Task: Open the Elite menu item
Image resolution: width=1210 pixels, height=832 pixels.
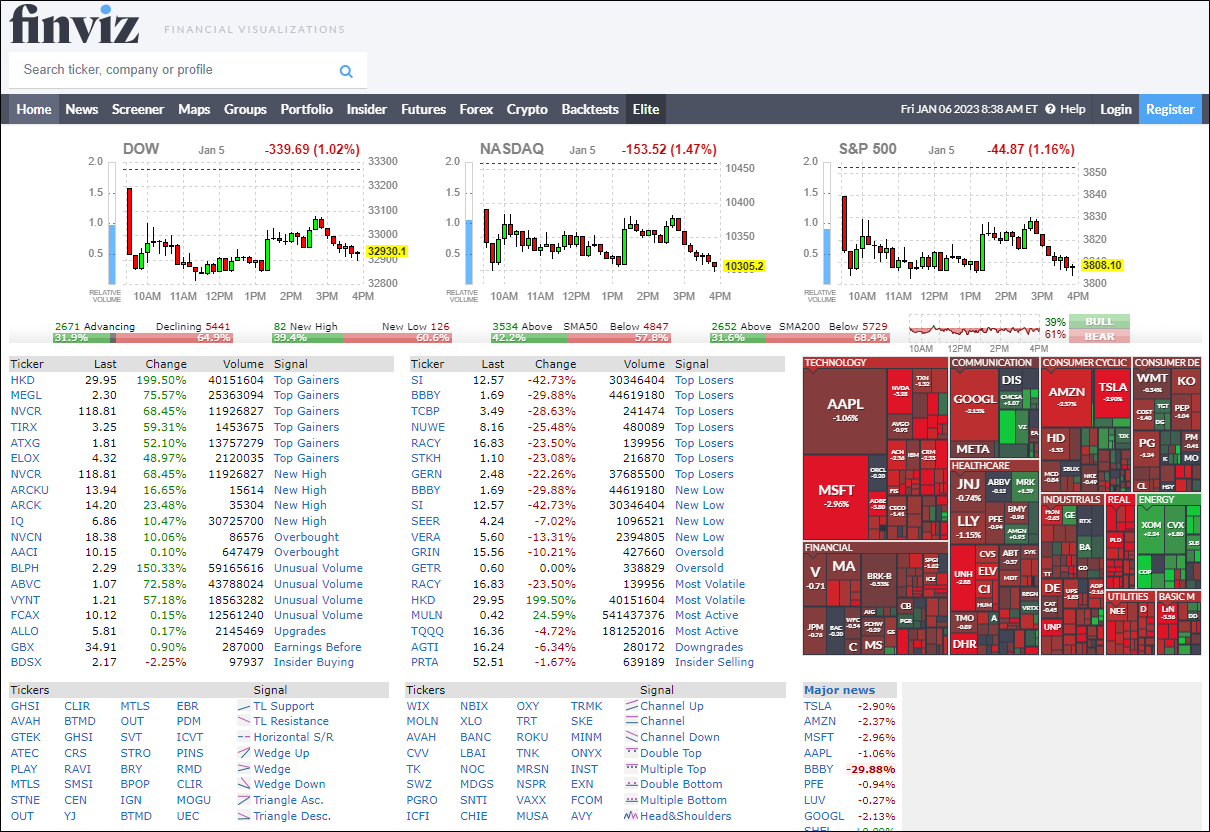Action: (x=646, y=109)
